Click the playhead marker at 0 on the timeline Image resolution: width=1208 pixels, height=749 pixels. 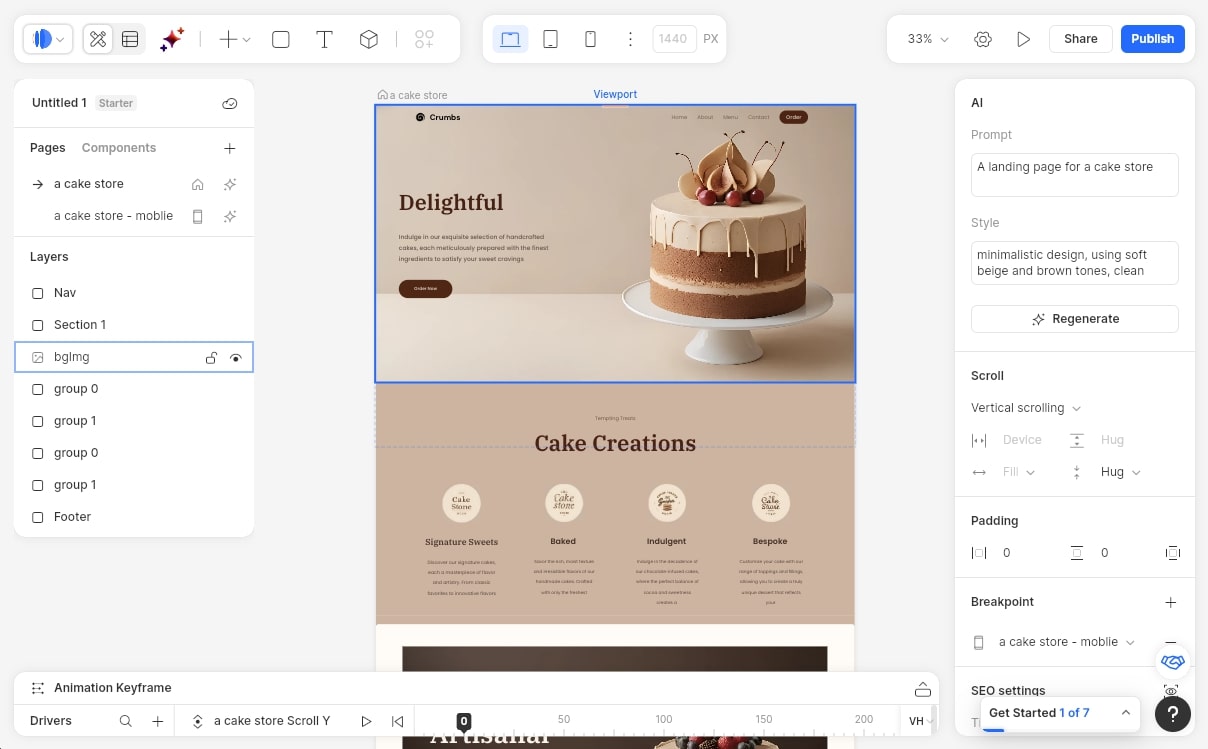[x=463, y=720]
